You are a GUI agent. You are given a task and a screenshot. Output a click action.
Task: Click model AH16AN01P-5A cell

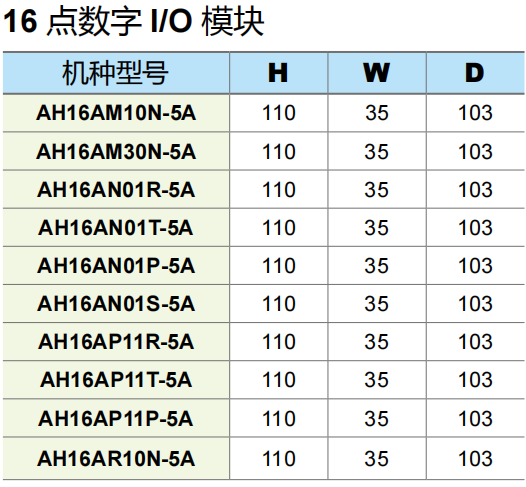click(x=116, y=266)
